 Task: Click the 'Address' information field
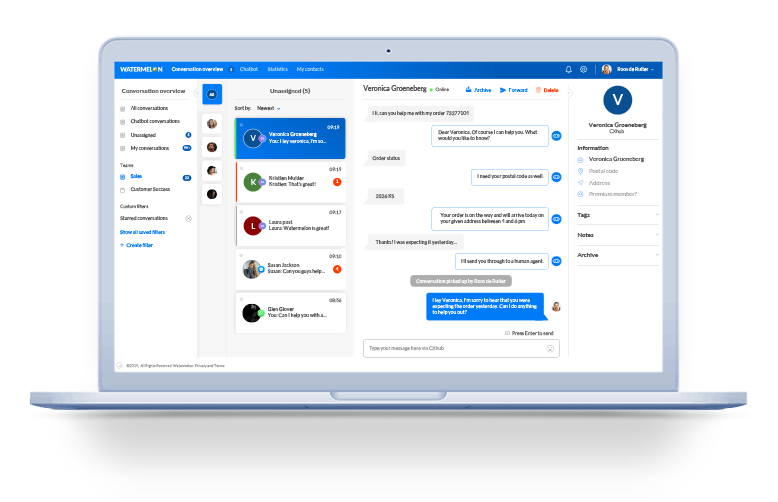pyautogui.click(x=599, y=183)
